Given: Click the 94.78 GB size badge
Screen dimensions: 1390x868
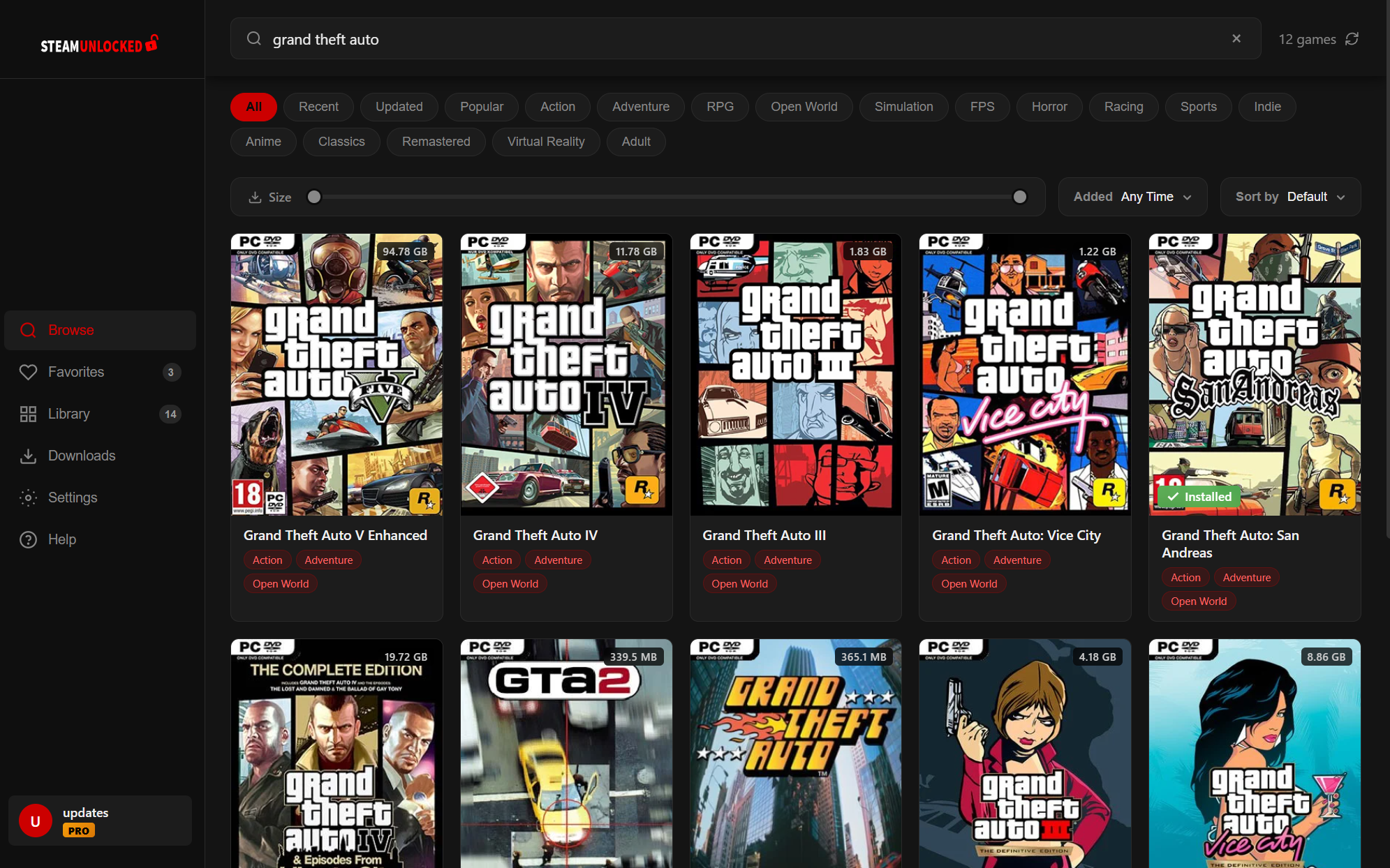Looking at the screenshot, I should 405,251.
